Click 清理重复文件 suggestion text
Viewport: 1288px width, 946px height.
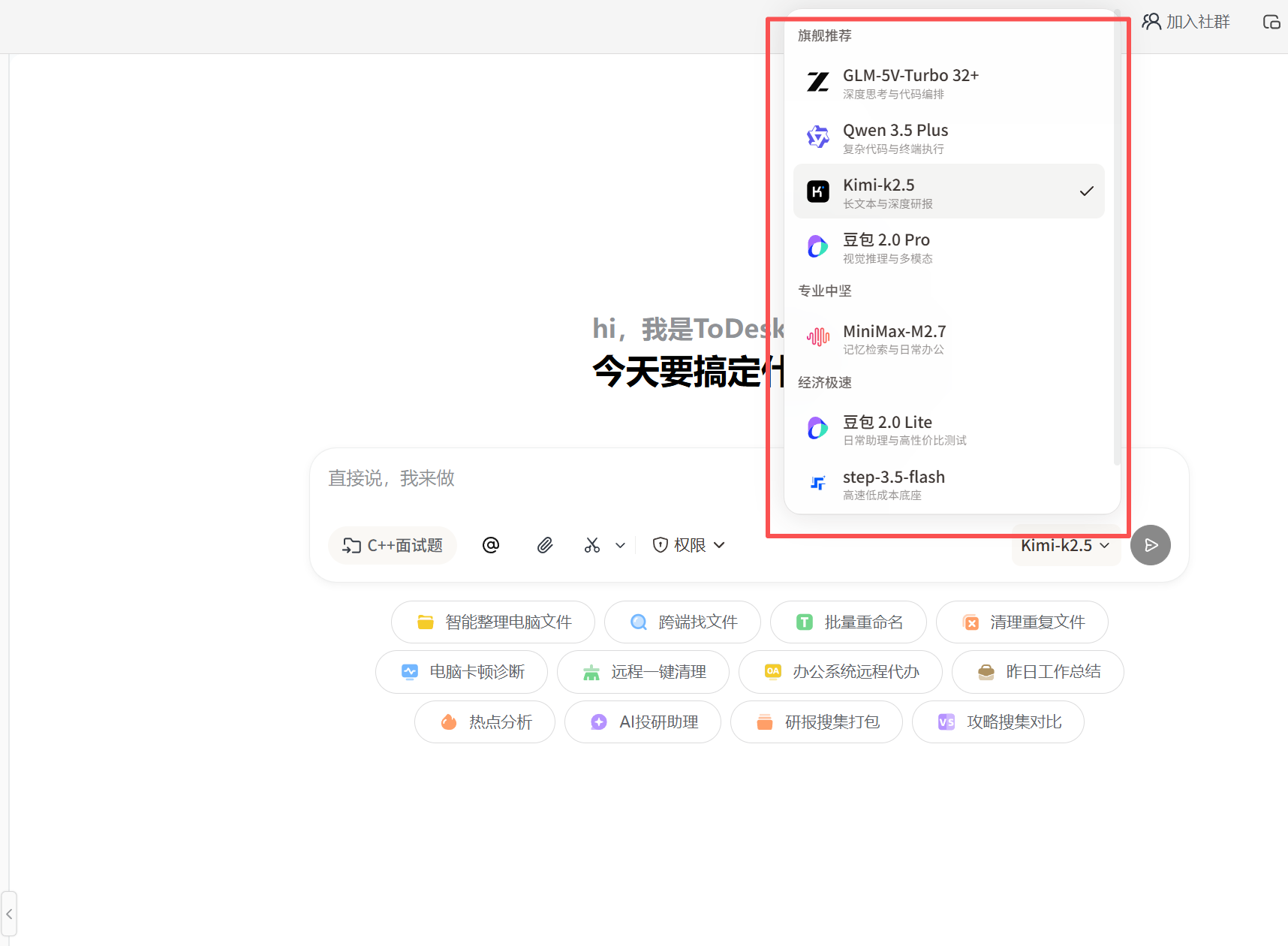click(x=1037, y=622)
